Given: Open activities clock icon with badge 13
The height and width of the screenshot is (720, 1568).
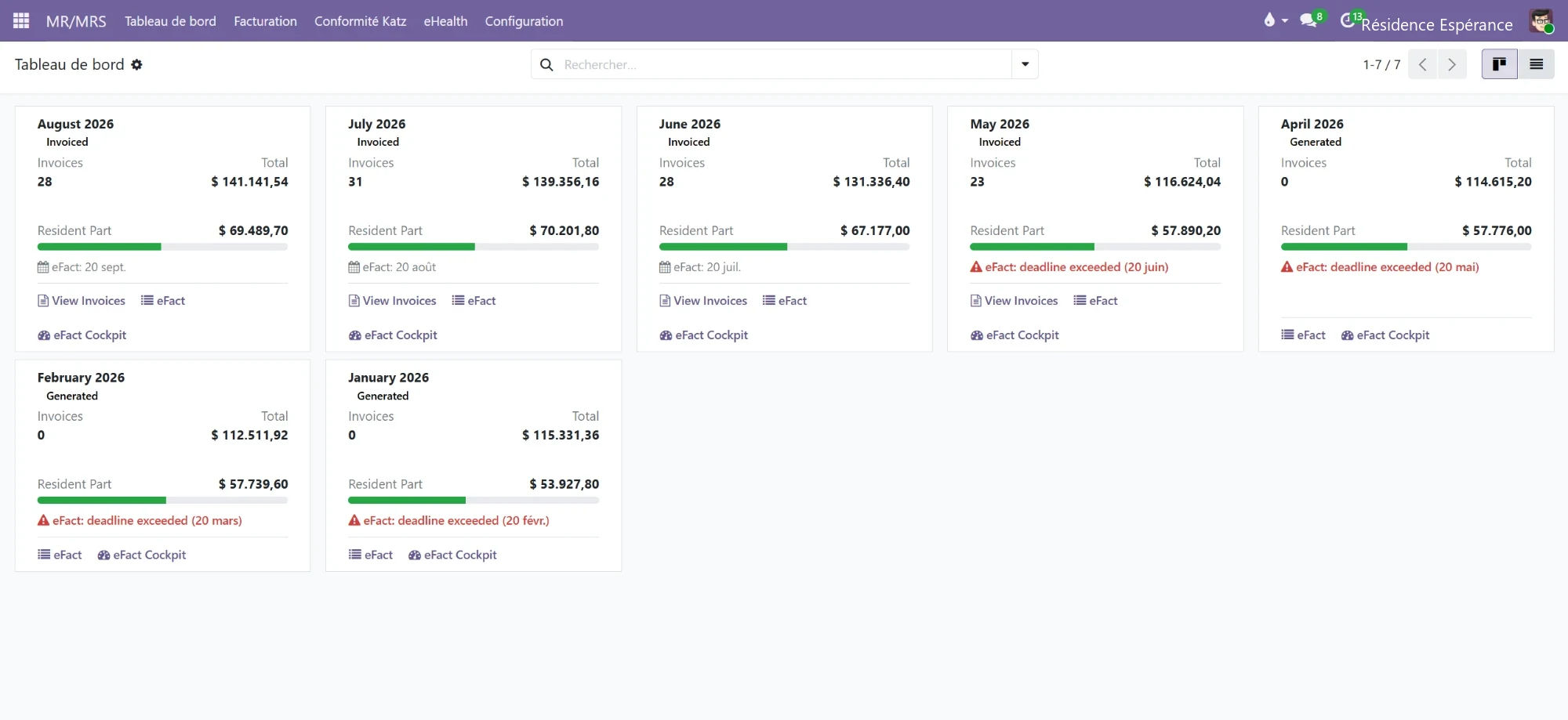Looking at the screenshot, I should (x=1347, y=20).
